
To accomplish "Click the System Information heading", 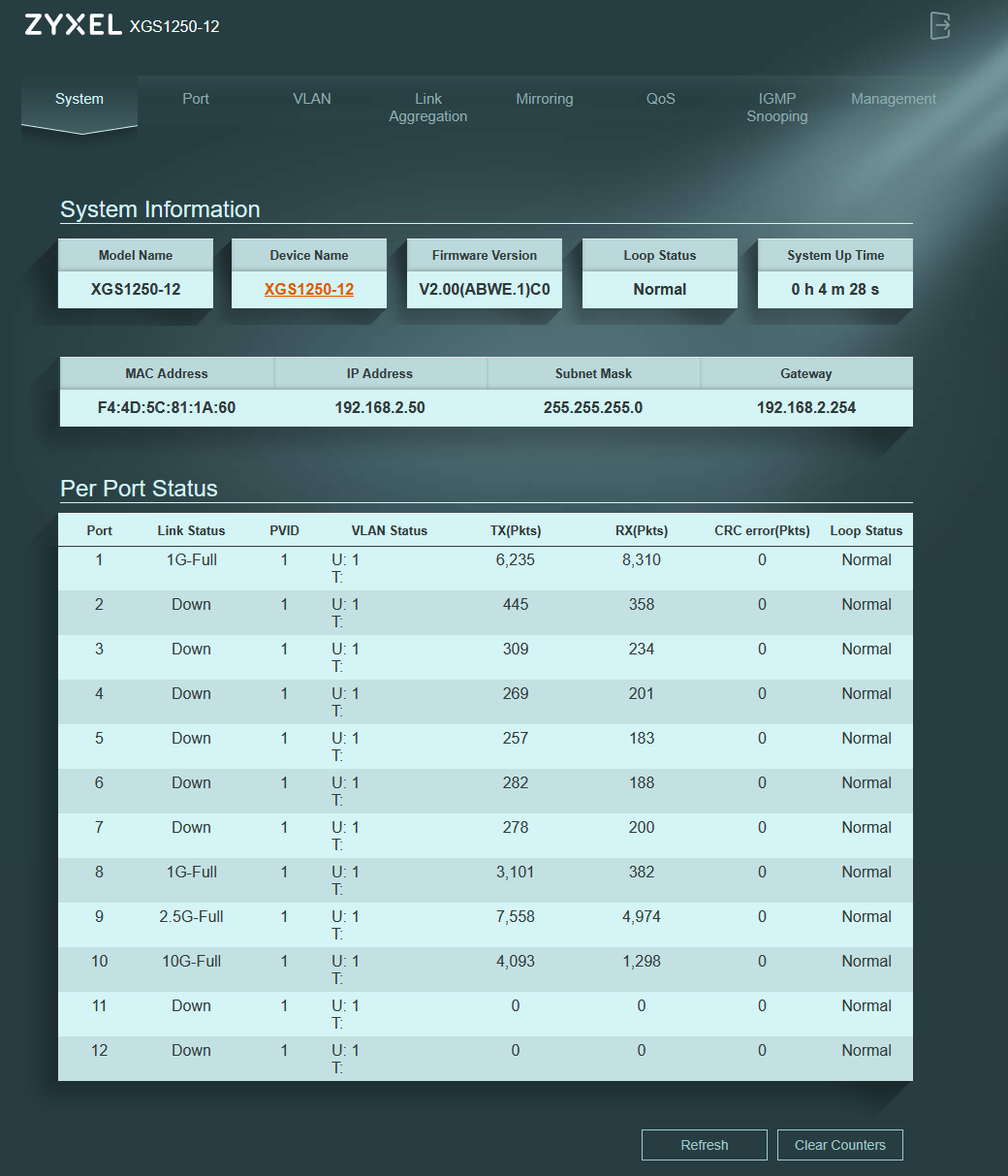I will [160, 209].
